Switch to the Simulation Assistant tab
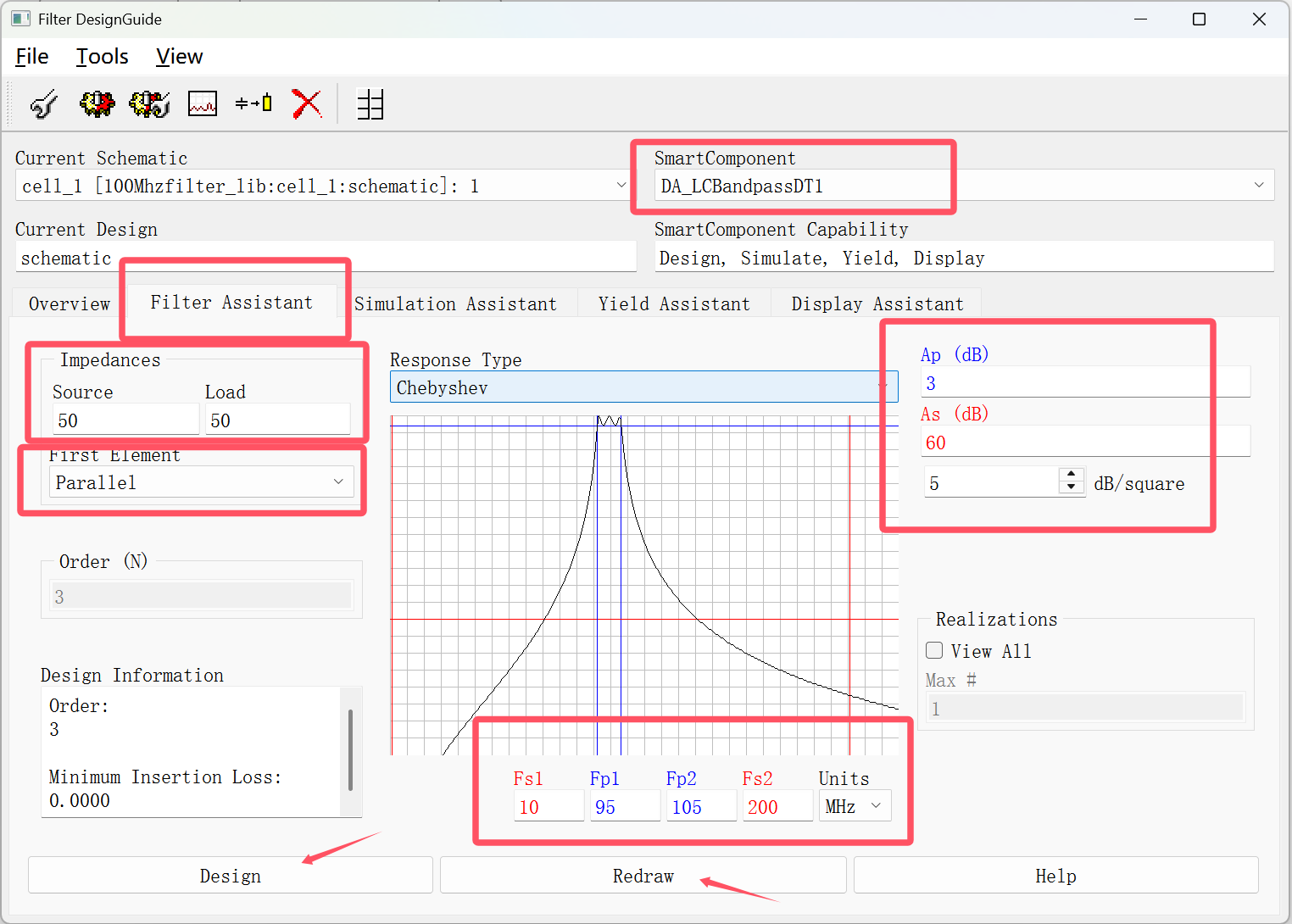The height and width of the screenshot is (924, 1292). click(x=455, y=304)
